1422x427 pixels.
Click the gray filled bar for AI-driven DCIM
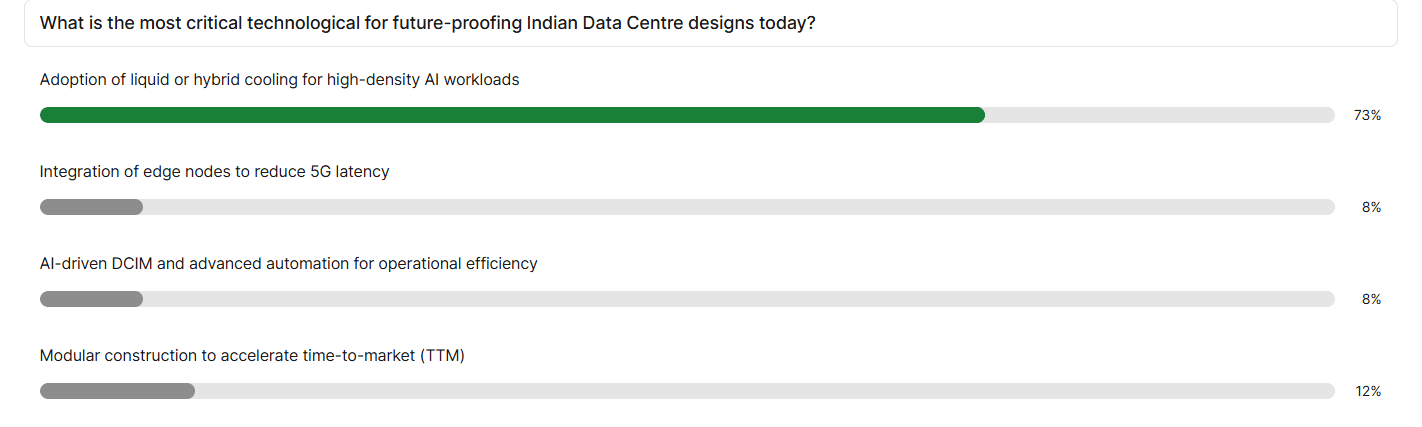[91, 299]
